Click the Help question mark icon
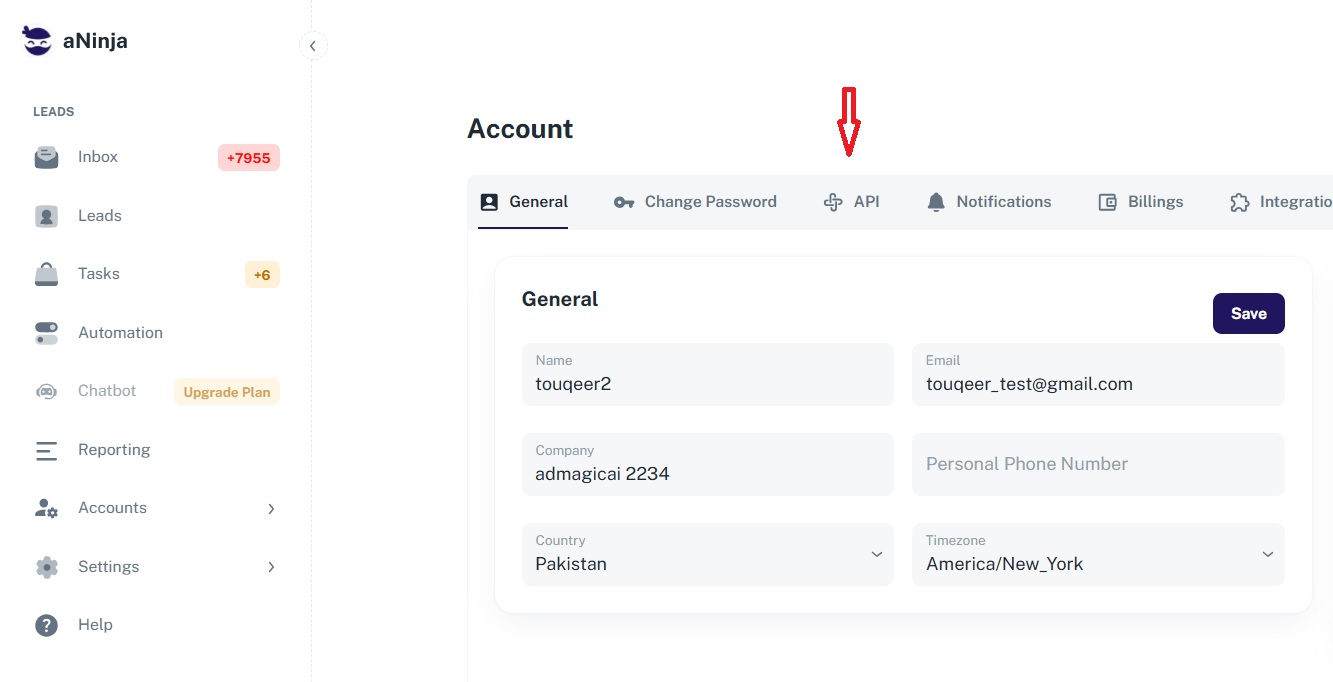1333x682 pixels. [46, 625]
